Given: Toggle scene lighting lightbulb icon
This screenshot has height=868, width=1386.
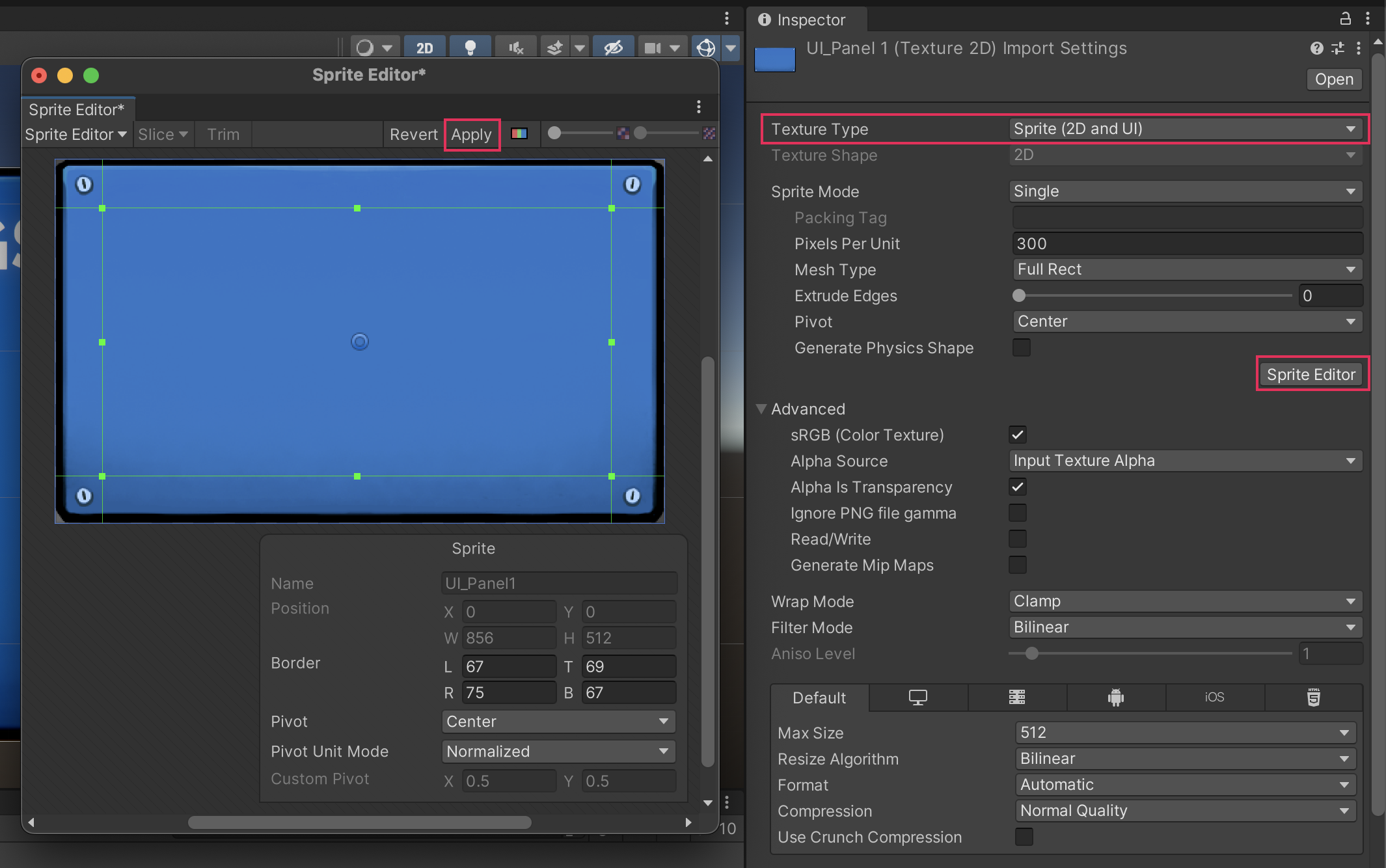Looking at the screenshot, I should (470, 47).
